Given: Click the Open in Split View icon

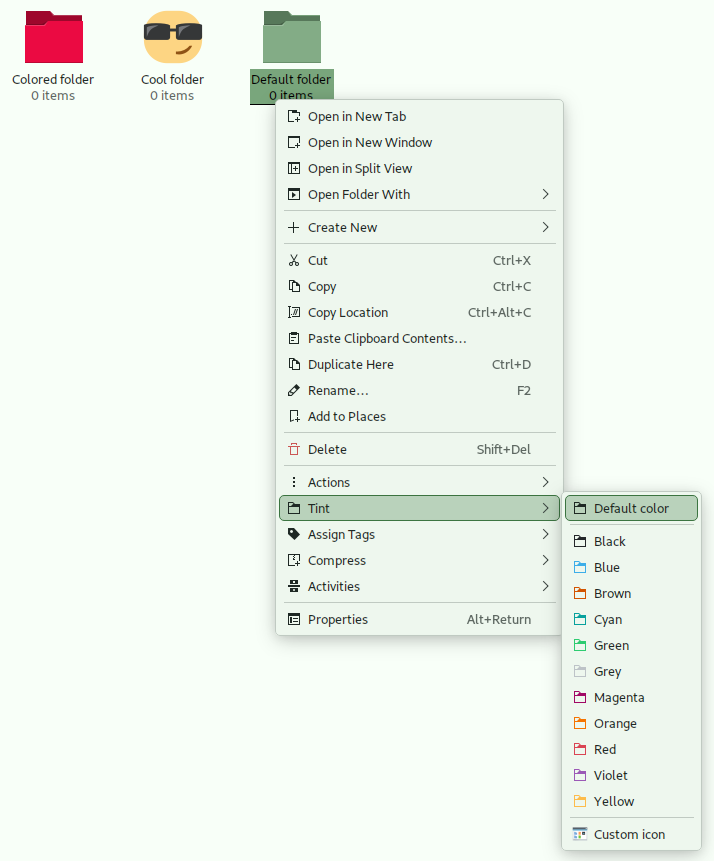Looking at the screenshot, I should pyautogui.click(x=294, y=169).
